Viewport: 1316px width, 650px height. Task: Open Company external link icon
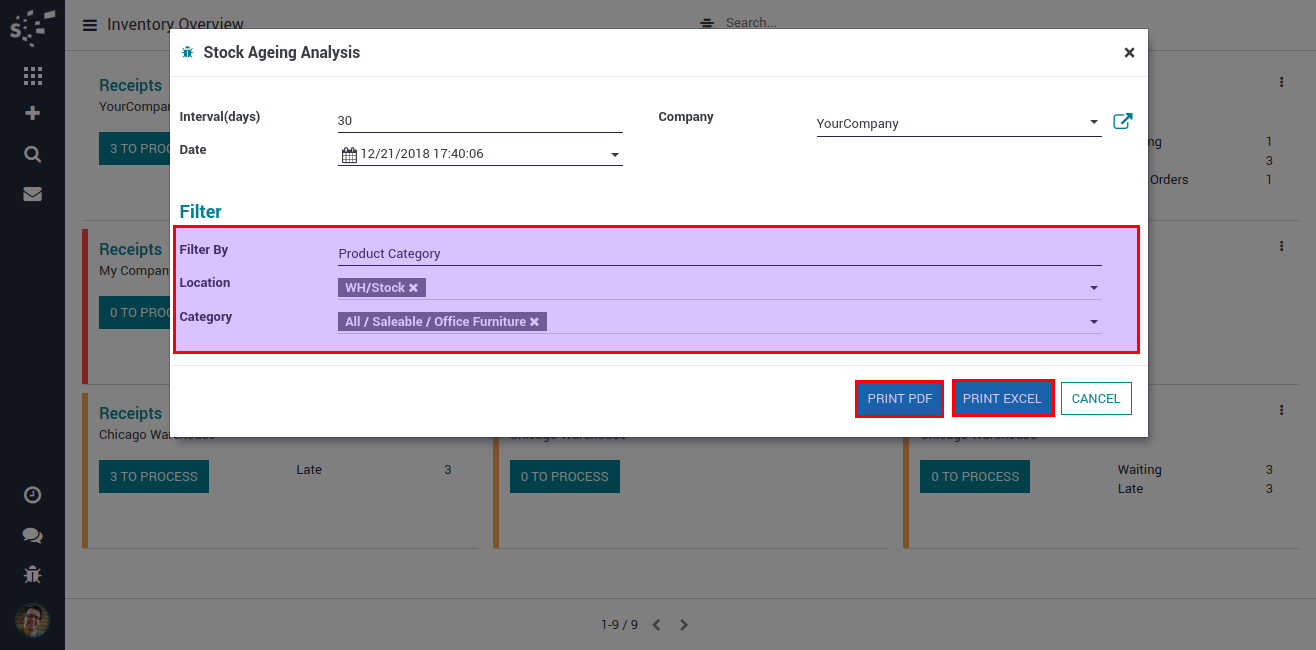1122,122
